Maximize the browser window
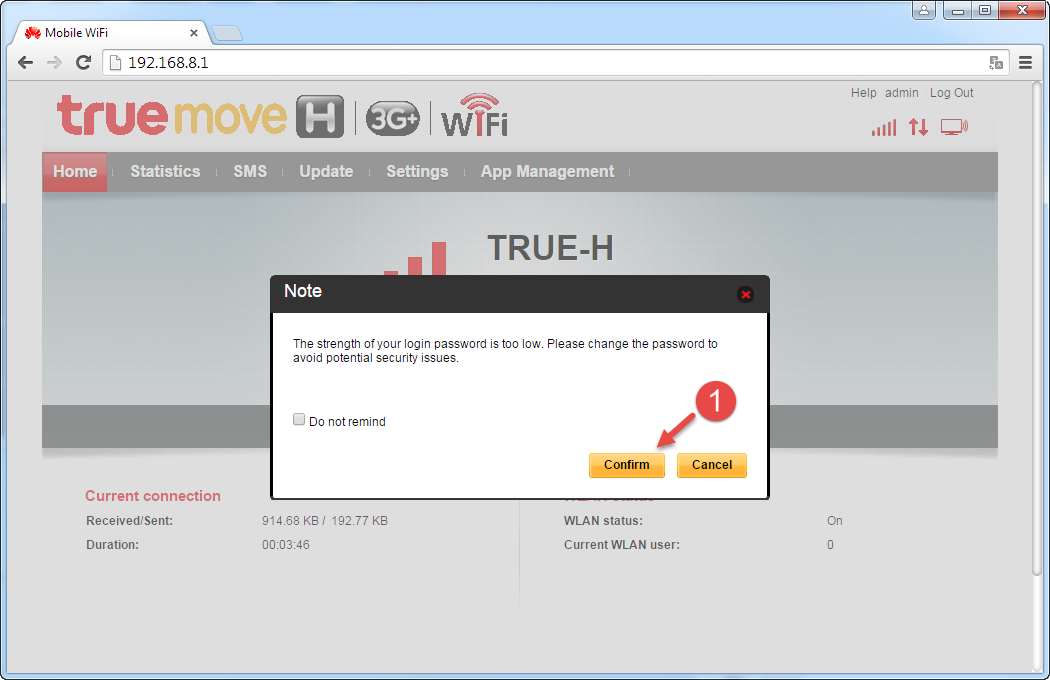 tap(984, 10)
